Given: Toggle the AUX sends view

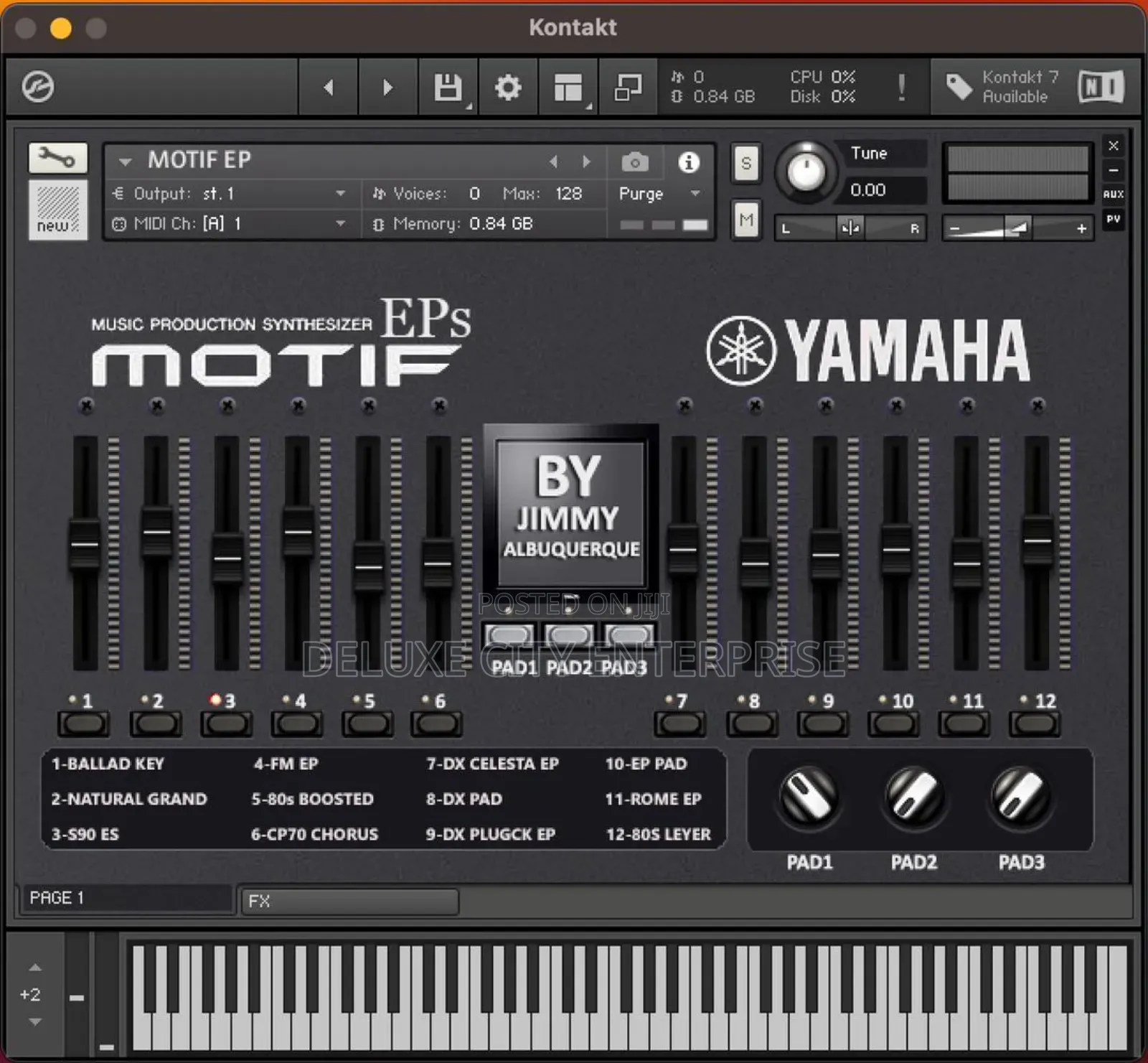Looking at the screenshot, I should coord(1114,194).
